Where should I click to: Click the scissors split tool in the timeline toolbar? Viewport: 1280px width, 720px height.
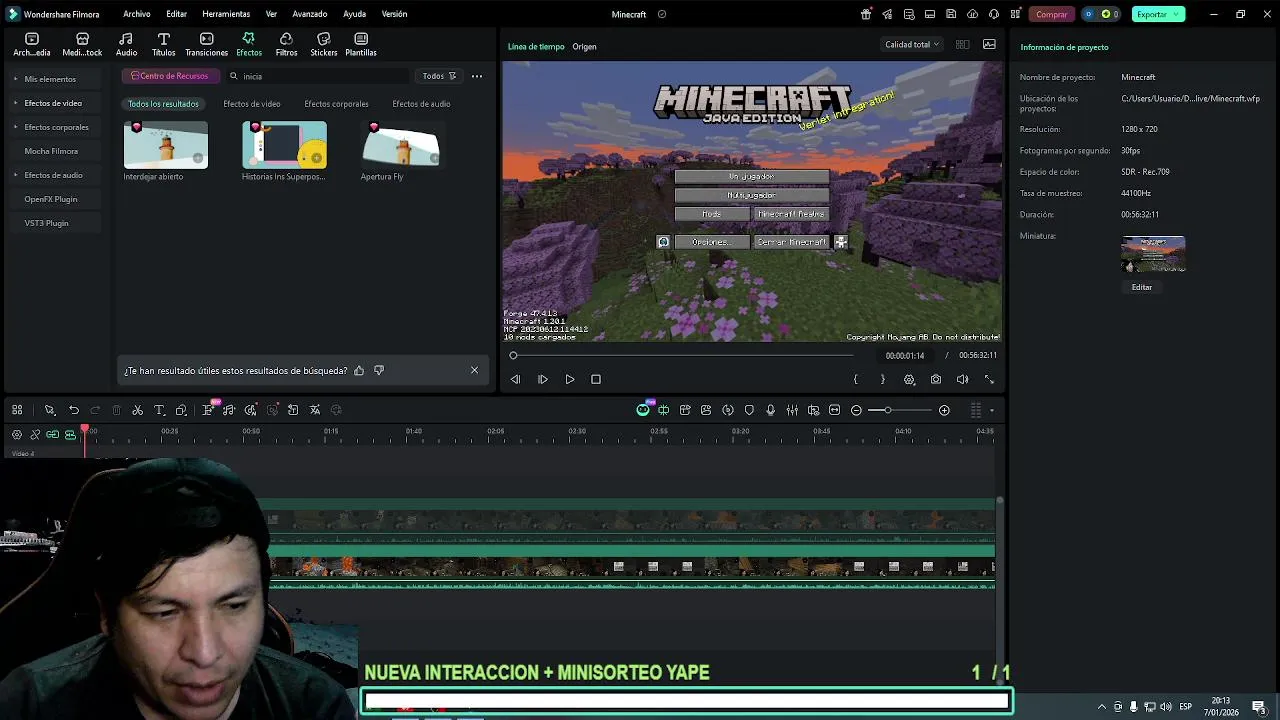pos(138,410)
